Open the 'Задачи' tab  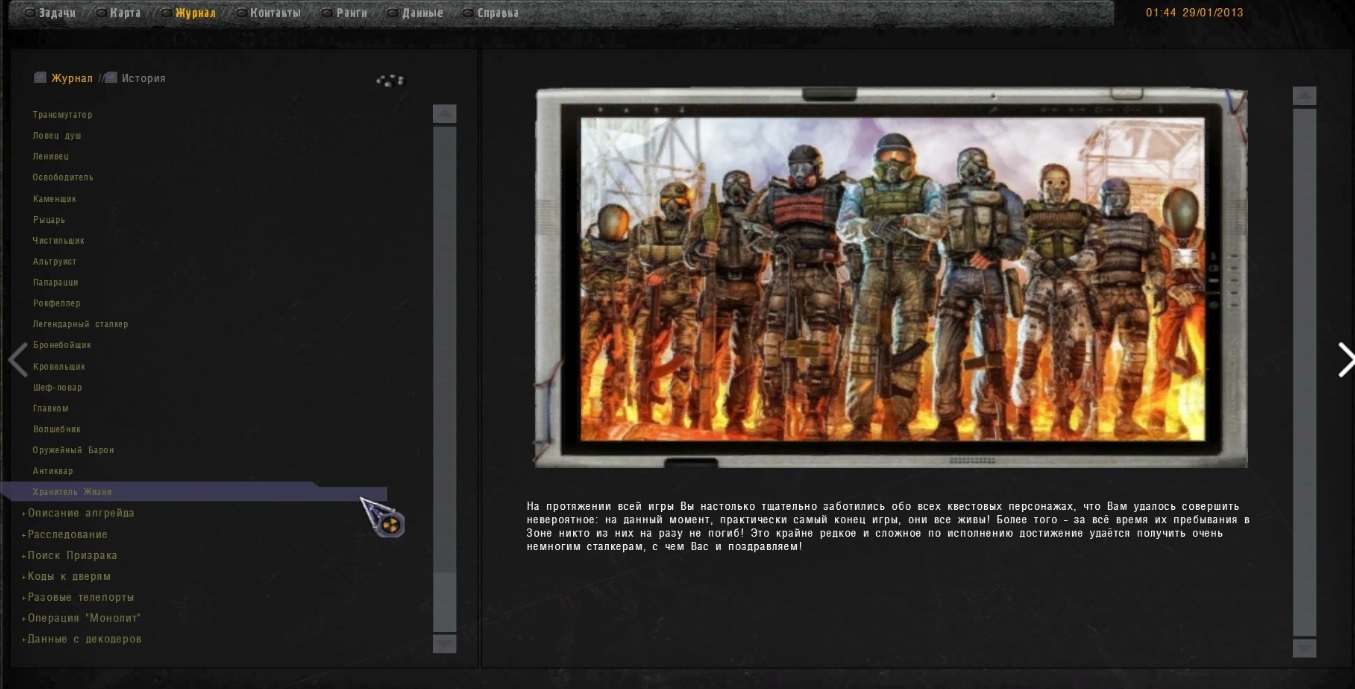click(57, 13)
